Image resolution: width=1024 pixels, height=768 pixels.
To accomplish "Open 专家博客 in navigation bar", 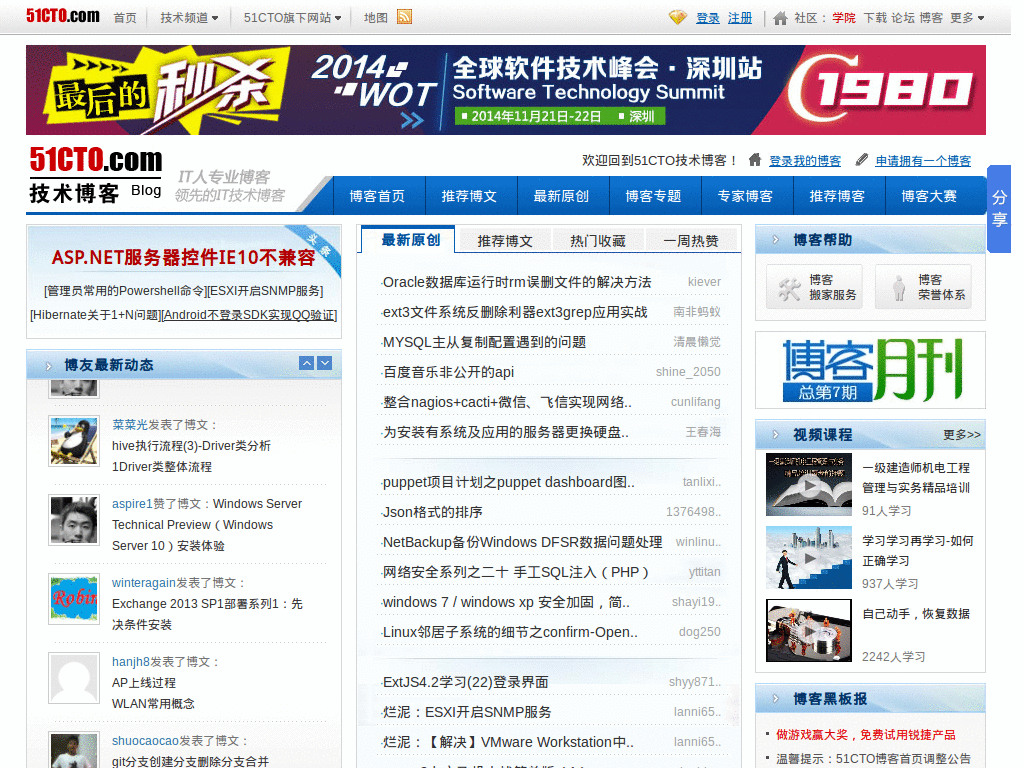I will (745, 196).
